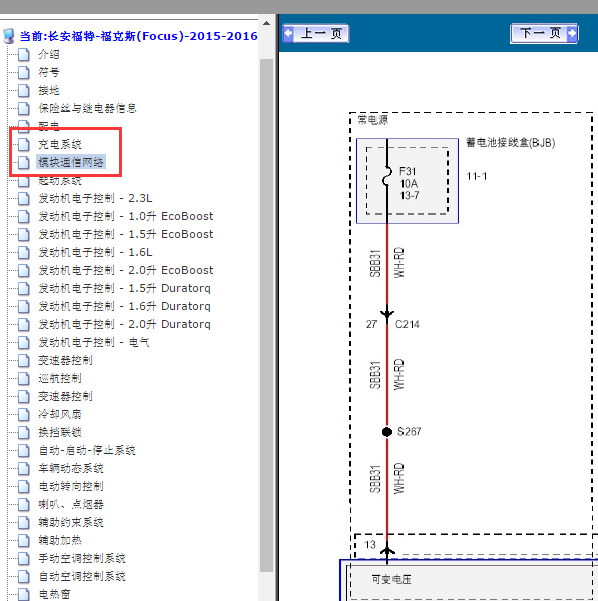Open 手动空调控制系统 entry
The width and height of the screenshot is (598, 601).
click(82, 559)
